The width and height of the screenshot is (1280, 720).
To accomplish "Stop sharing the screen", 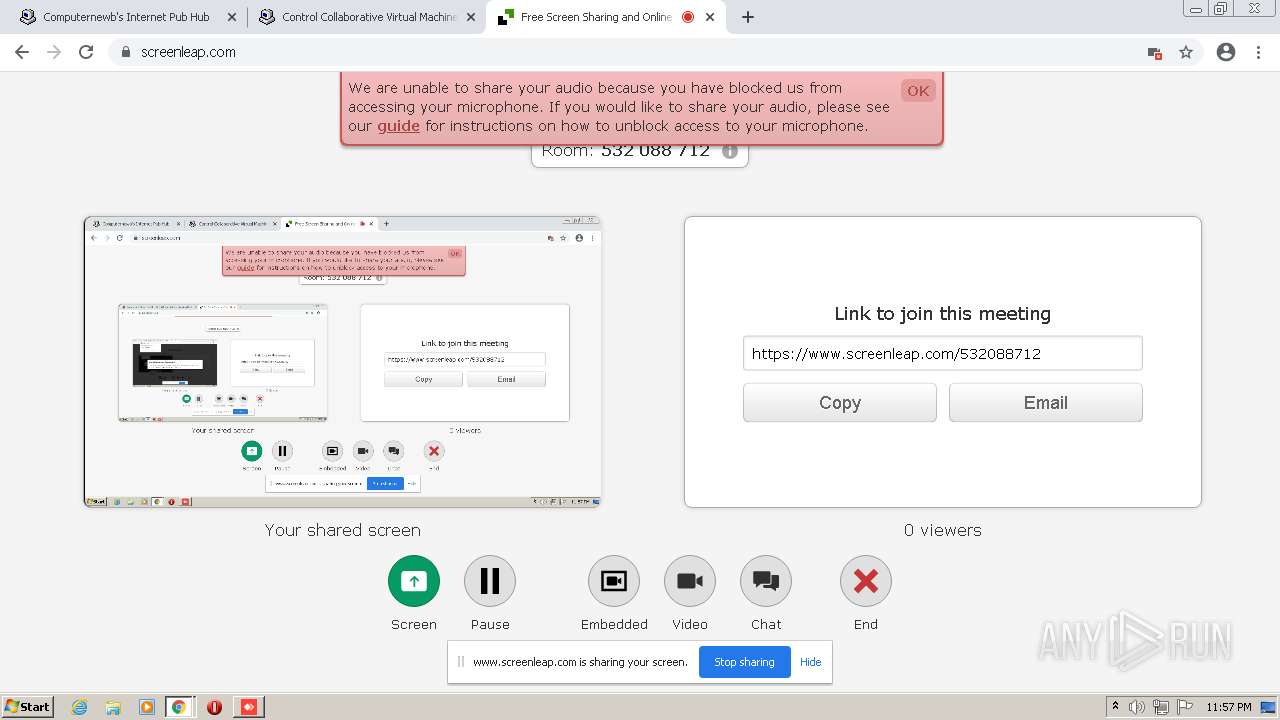I will (744, 662).
